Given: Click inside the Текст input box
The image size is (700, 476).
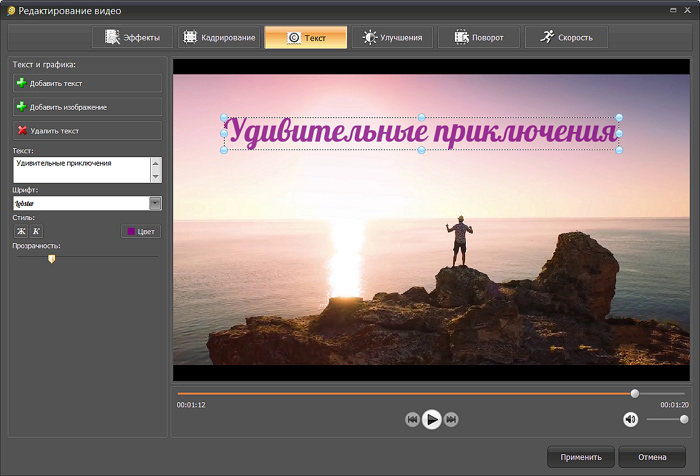Looking at the screenshot, I should tap(82, 170).
